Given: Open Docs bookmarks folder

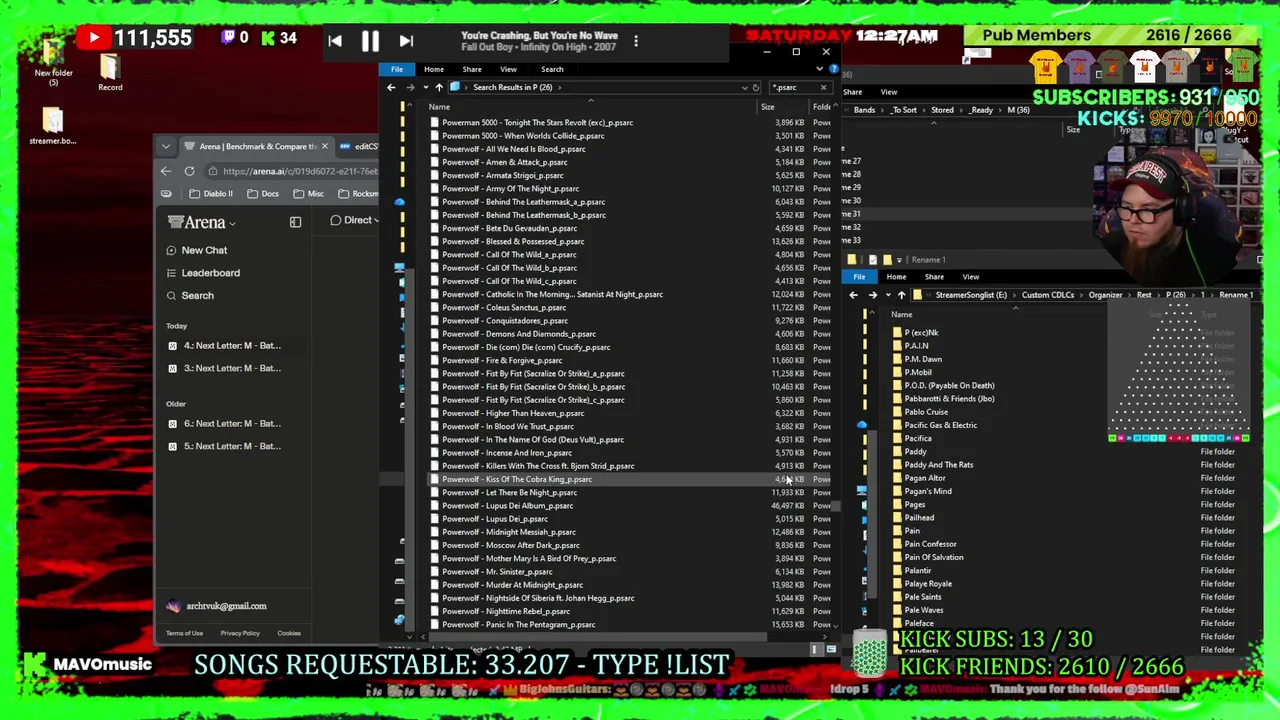Looking at the screenshot, I should tap(263, 194).
